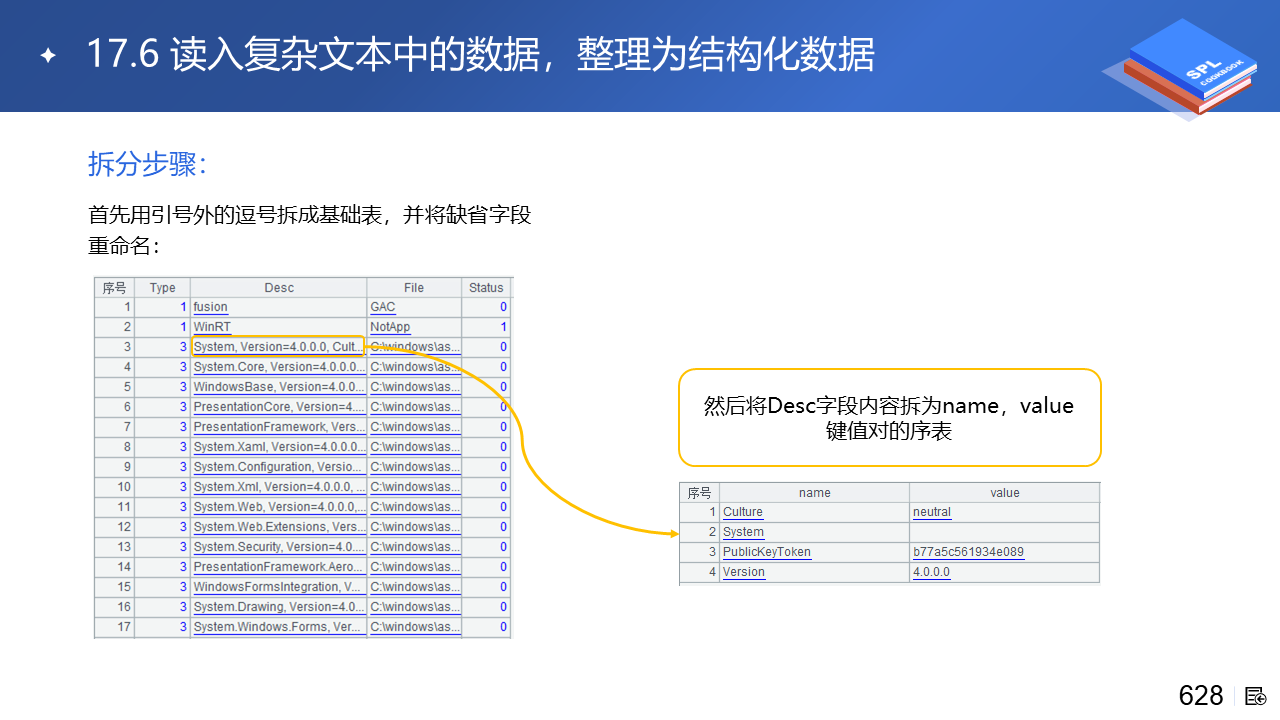Image resolution: width=1280 pixels, height=720 pixels.
Task: Click the Status value "1" in WinRT row
Action: tap(486, 327)
